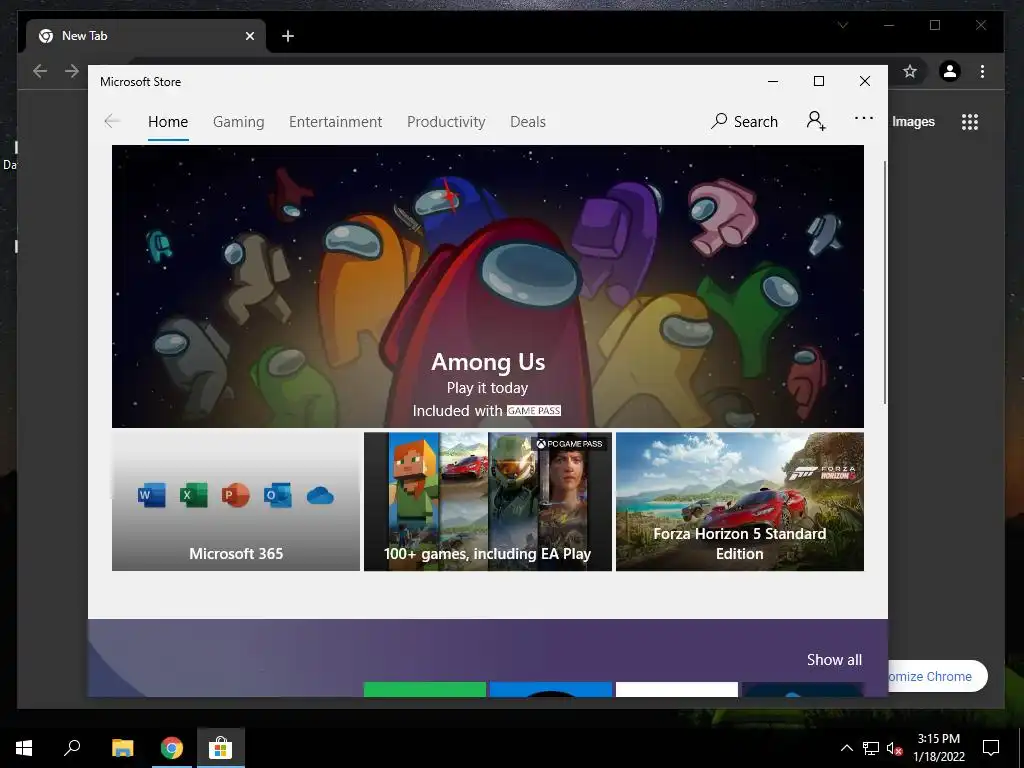Image resolution: width=1024 pixels, height=768 pixels.
Task: Open Windows taskbar search
Action: [72, 748]
